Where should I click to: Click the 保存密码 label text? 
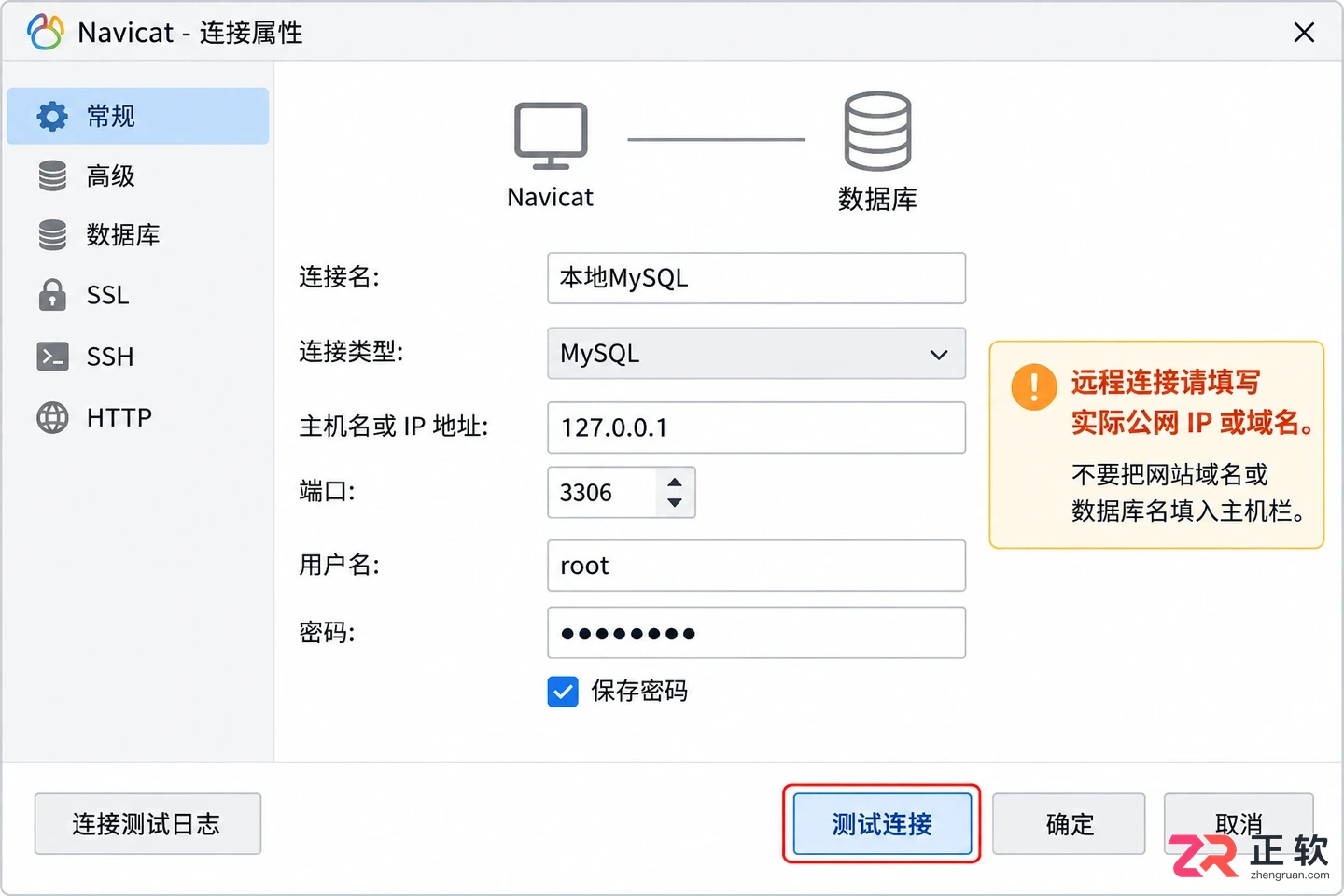coord(639,692)
